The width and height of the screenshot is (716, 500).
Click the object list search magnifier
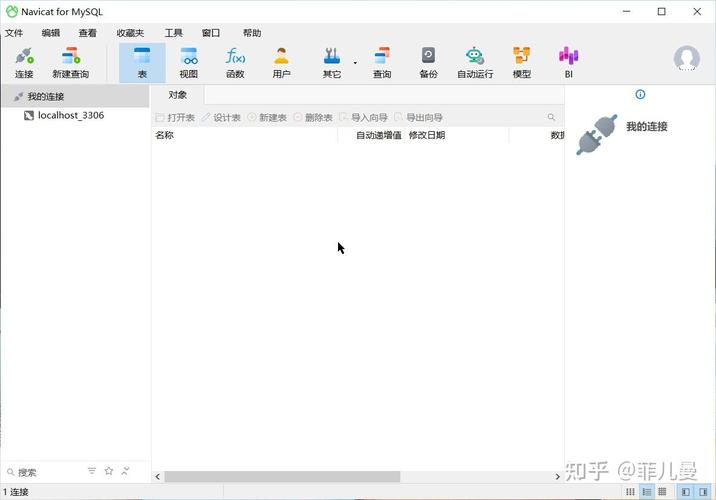coord(551,117)
